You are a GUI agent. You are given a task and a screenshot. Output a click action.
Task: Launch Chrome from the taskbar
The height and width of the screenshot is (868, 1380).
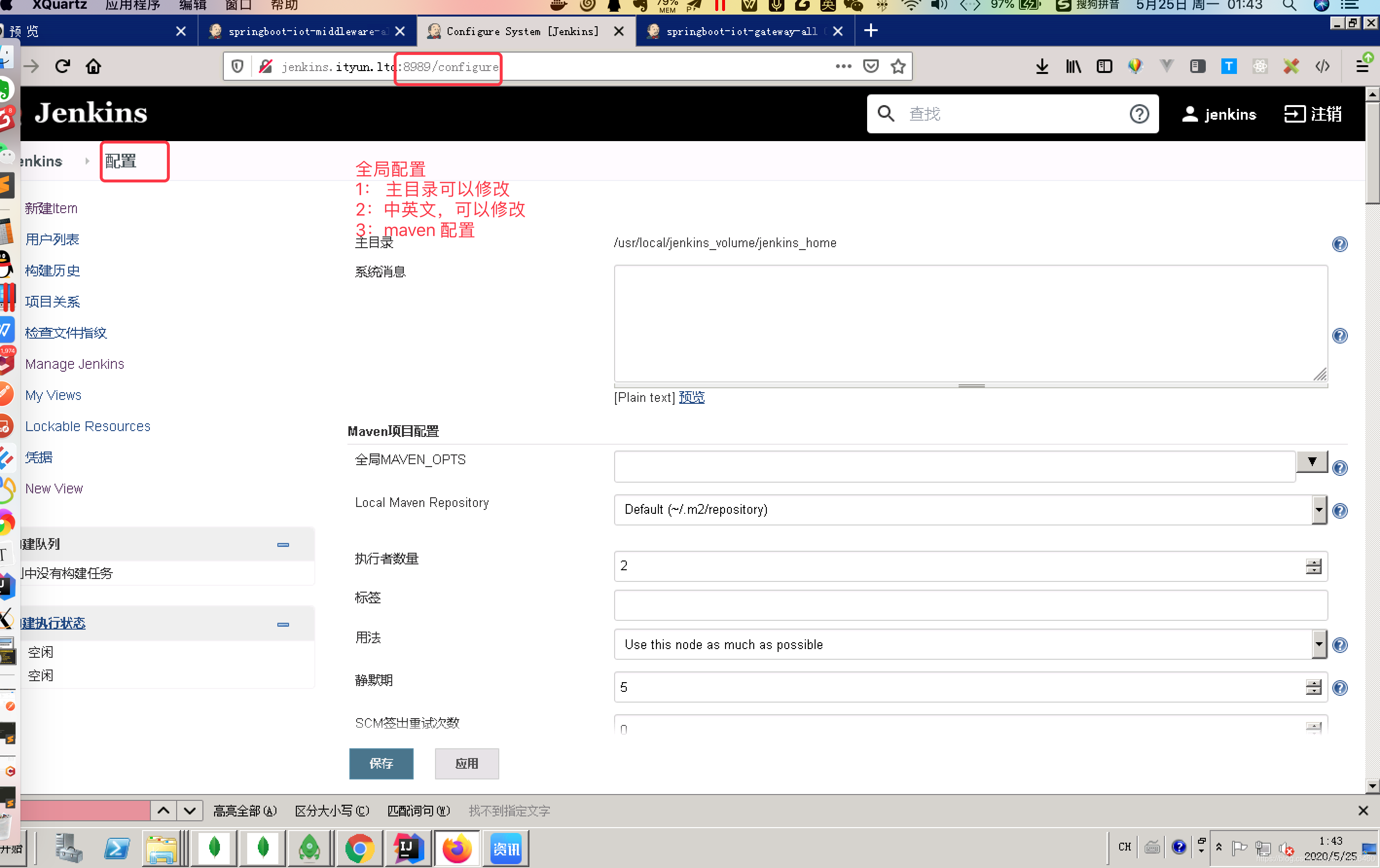pos(359,848)
